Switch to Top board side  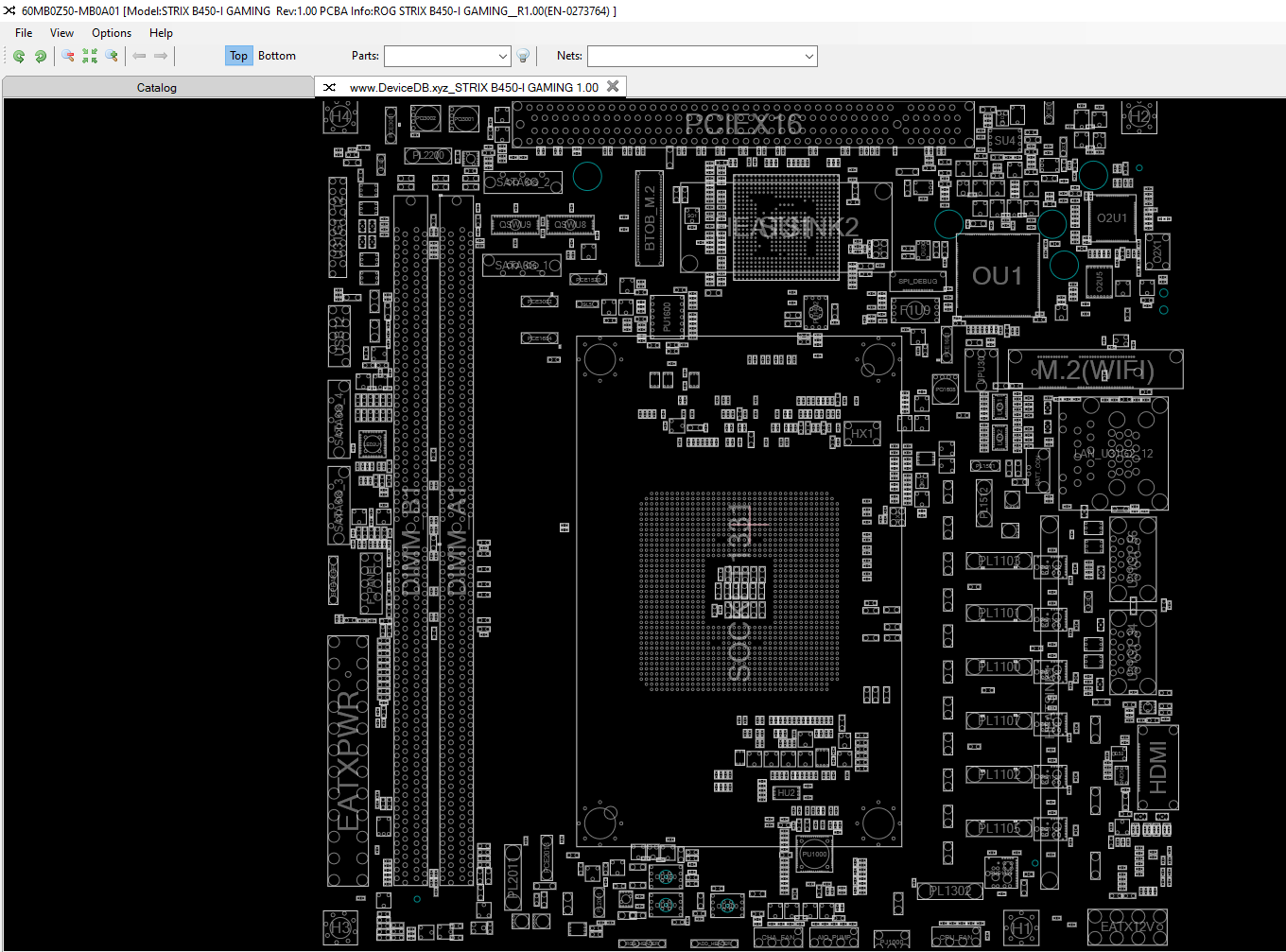238,56
